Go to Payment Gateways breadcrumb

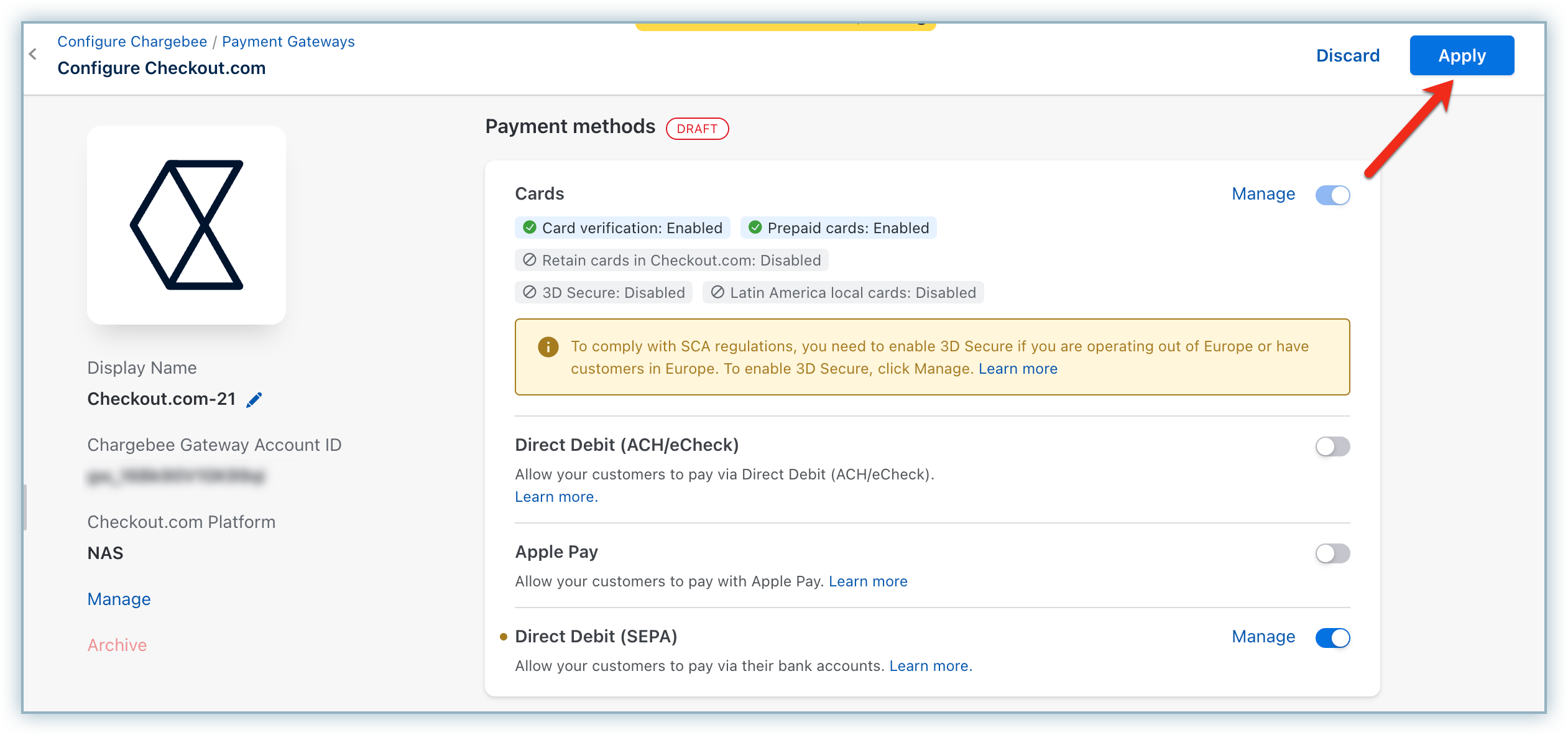288,42
